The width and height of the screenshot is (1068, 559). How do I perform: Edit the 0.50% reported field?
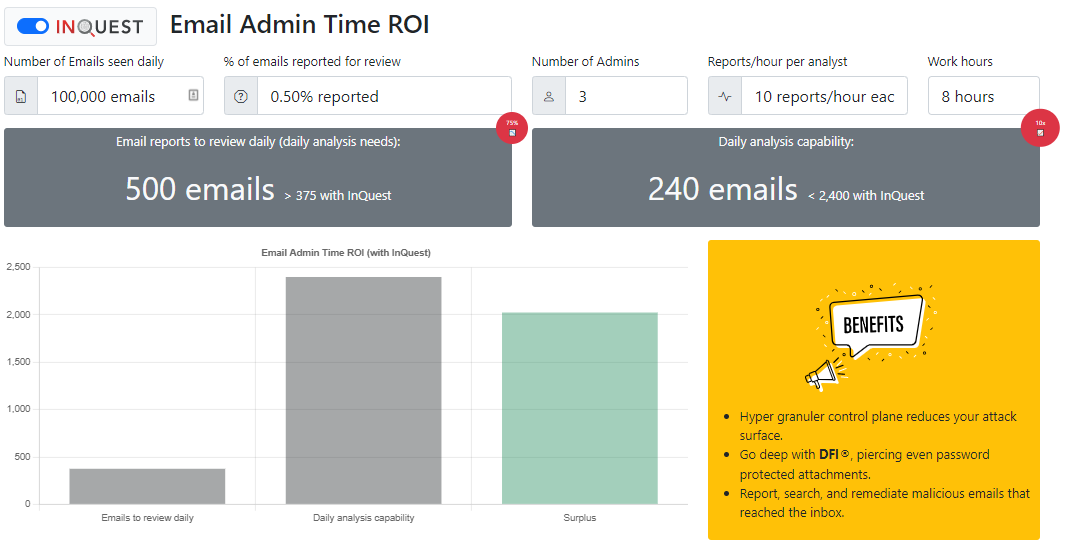tap(384, 96)
